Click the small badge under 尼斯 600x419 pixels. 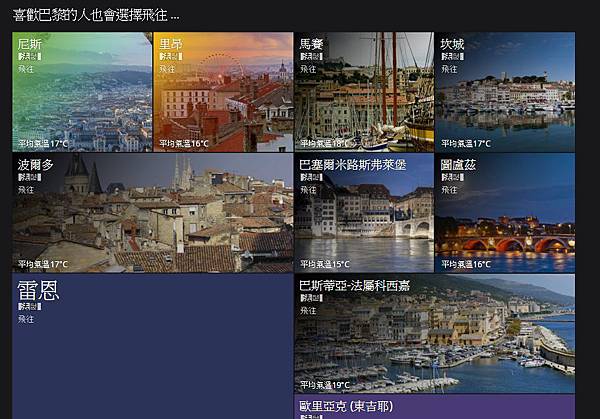coord(29,57)
